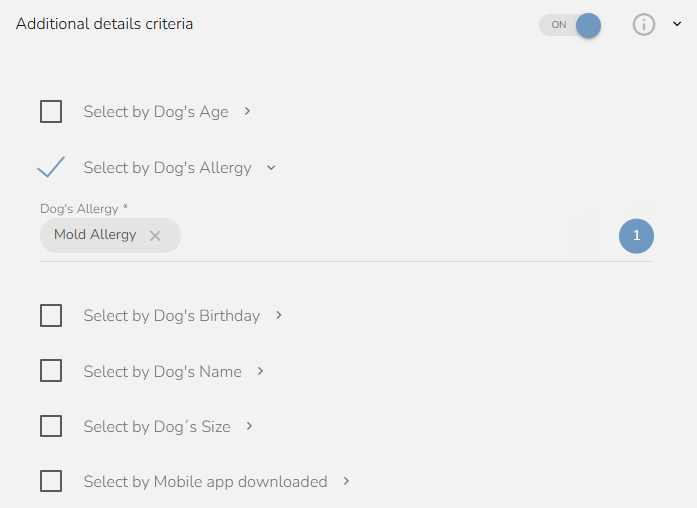Click the blue count badge showing 1
Image resolution: width=697 pixels, height=508 pixels.
pos(636,236)
